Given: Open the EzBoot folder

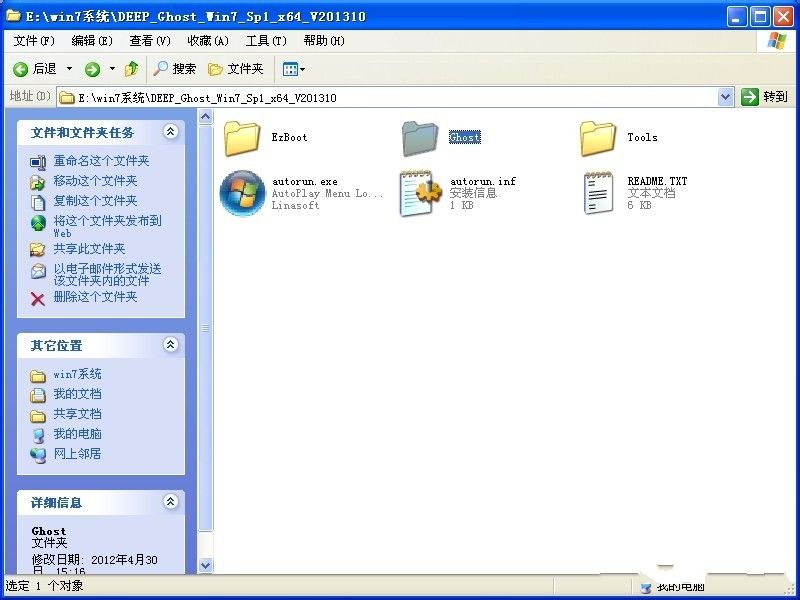Looking at the screenshot, I should tap(243, 137).
